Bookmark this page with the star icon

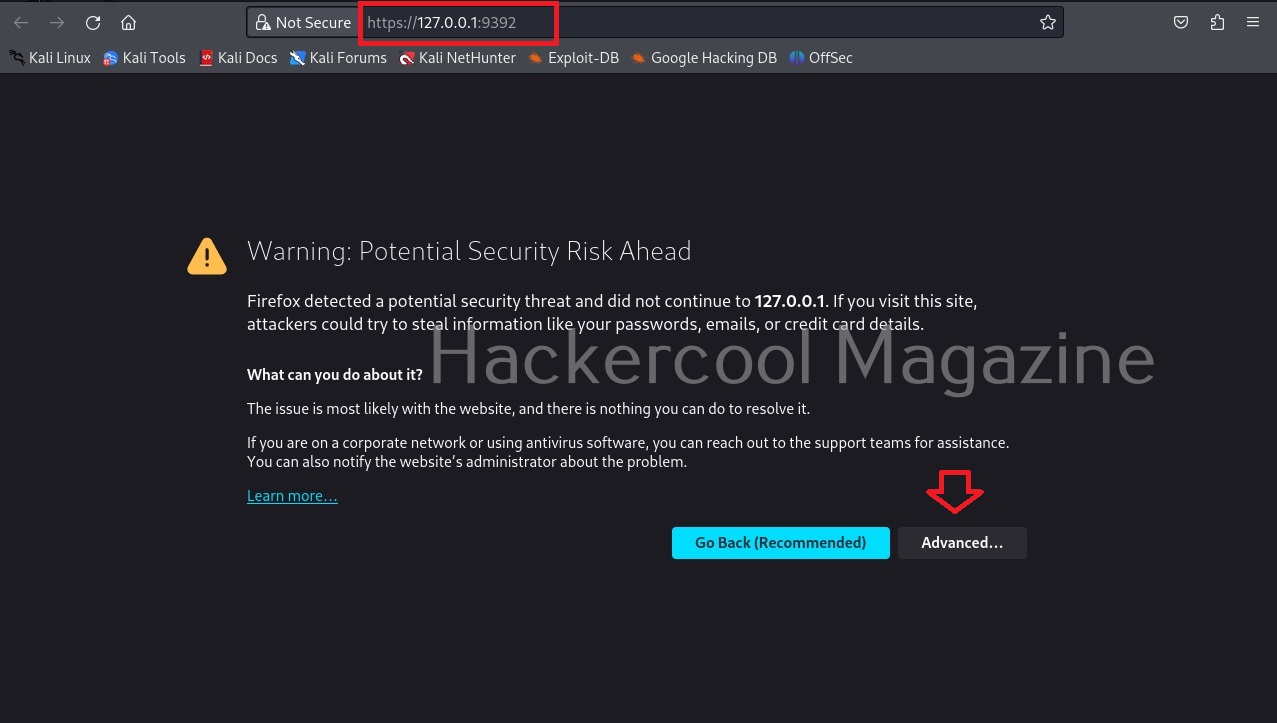click(1048, 22)
